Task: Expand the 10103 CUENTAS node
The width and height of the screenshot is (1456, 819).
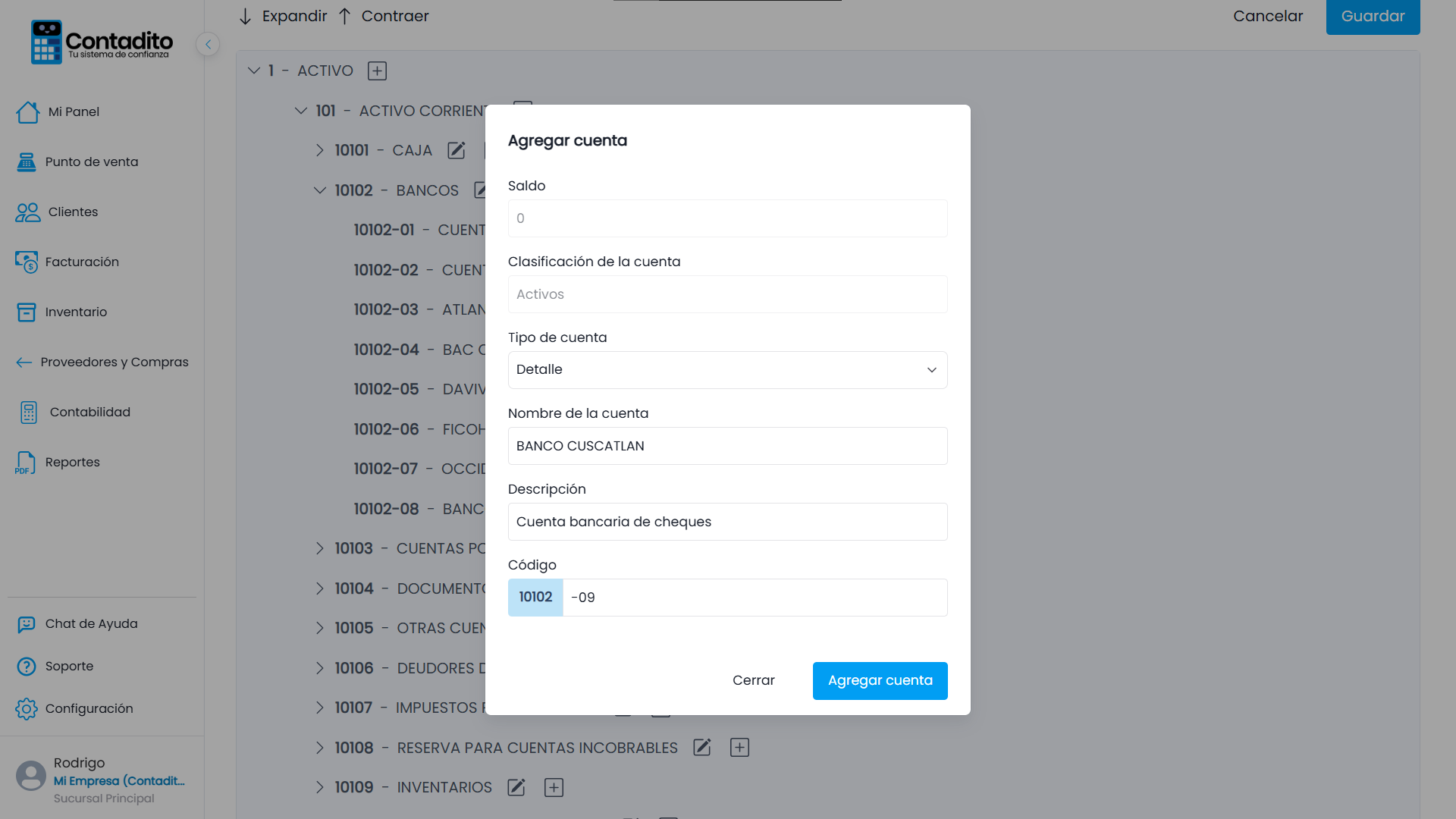Action: tap(319, 548)
